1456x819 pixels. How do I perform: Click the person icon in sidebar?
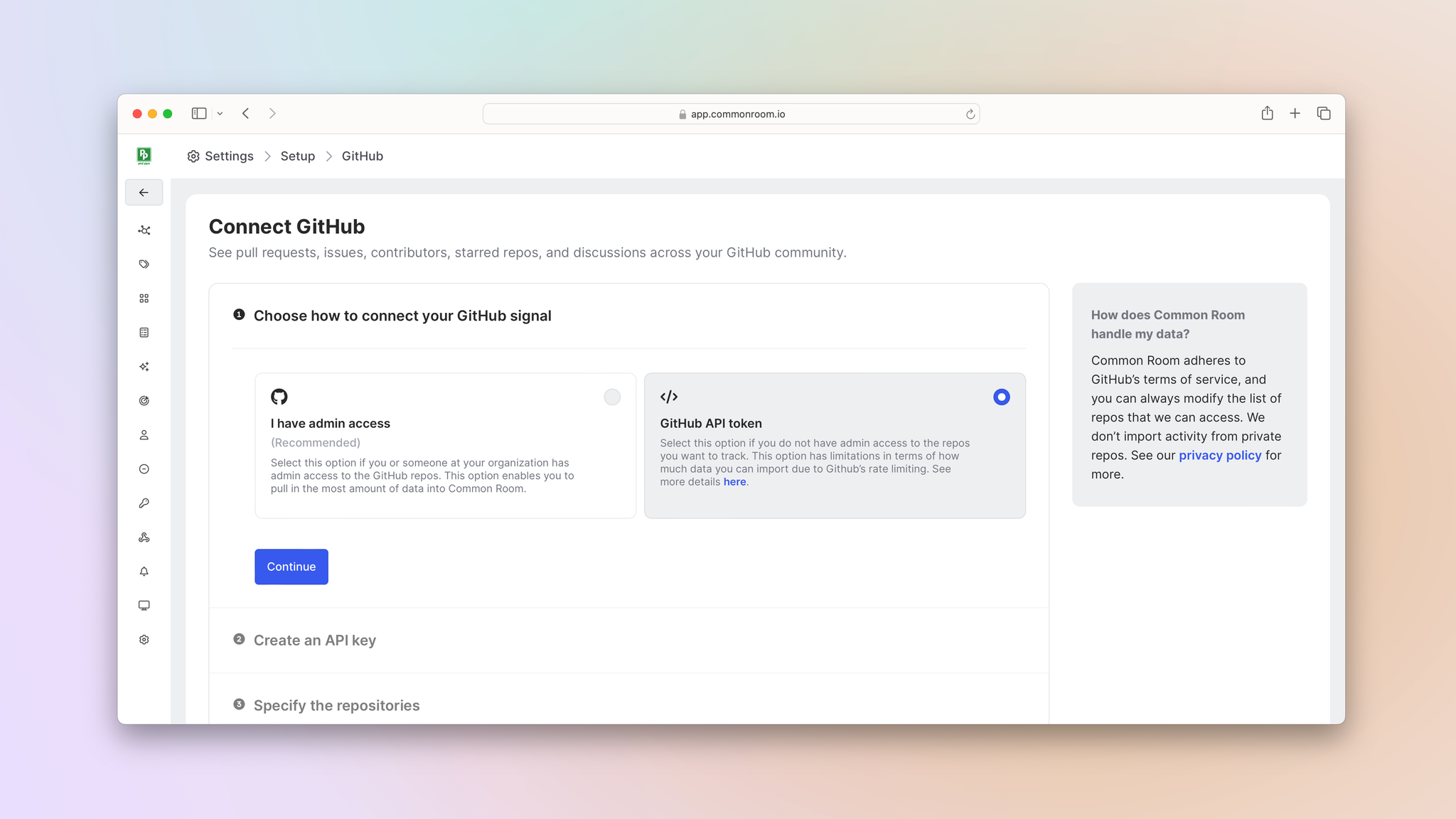pos(144,435)
